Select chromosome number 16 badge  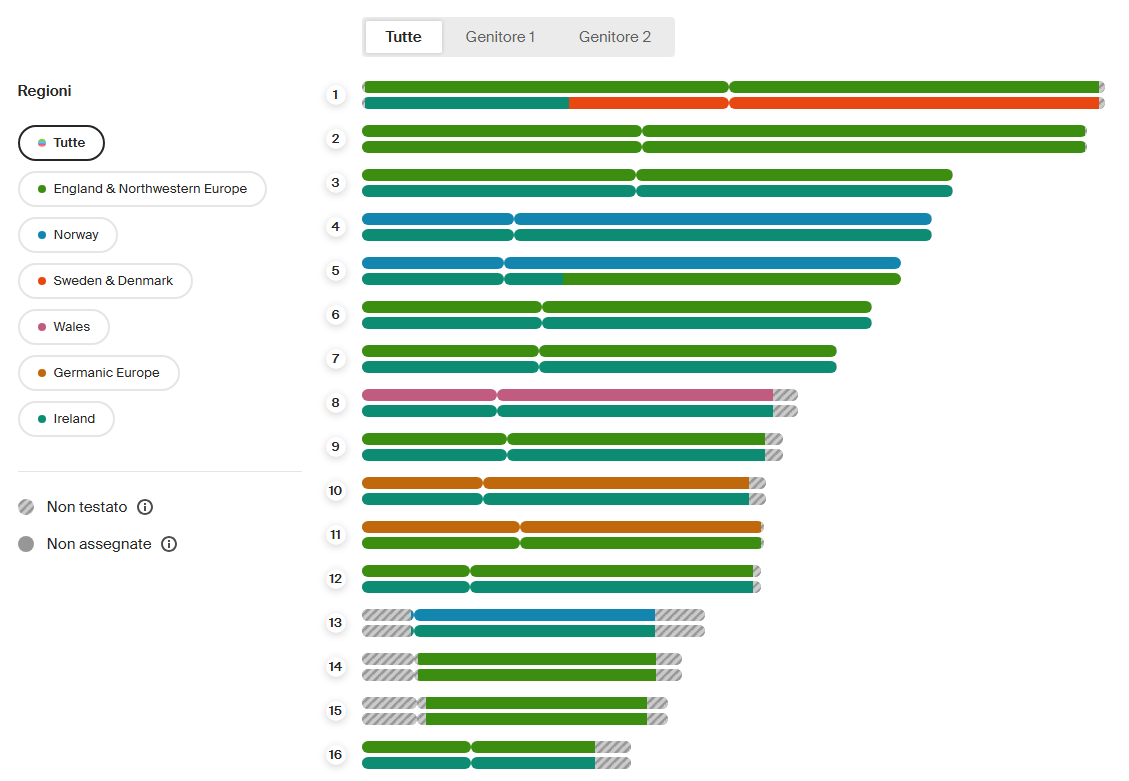(x=336, y=754)
